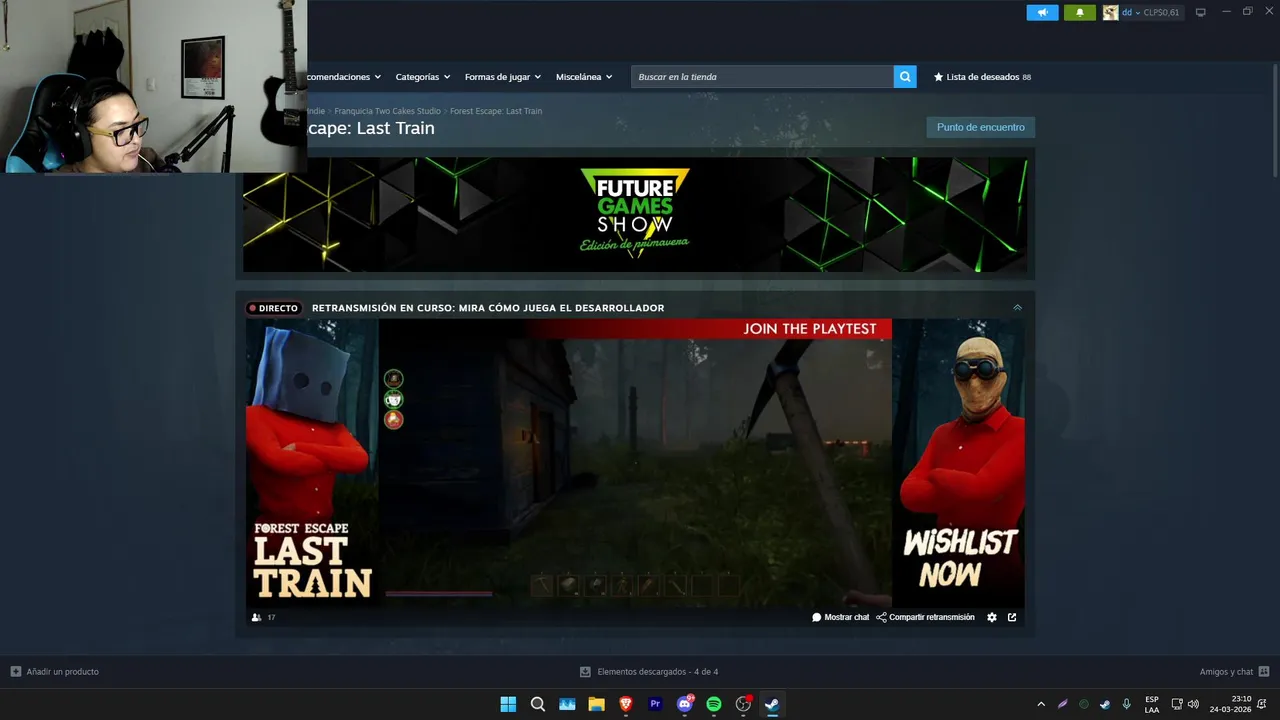The height and width of the screenshot is (720, 1280).
Task: Click the Future Games Show banner
Action: point(635,214)
